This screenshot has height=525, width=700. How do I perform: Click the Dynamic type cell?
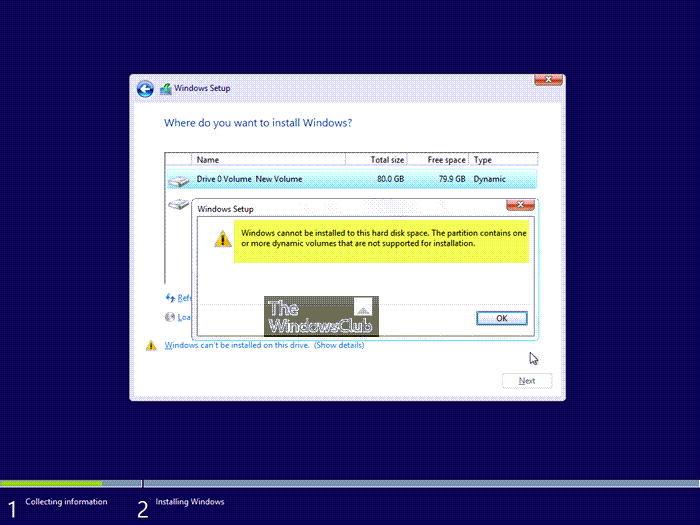489,179
